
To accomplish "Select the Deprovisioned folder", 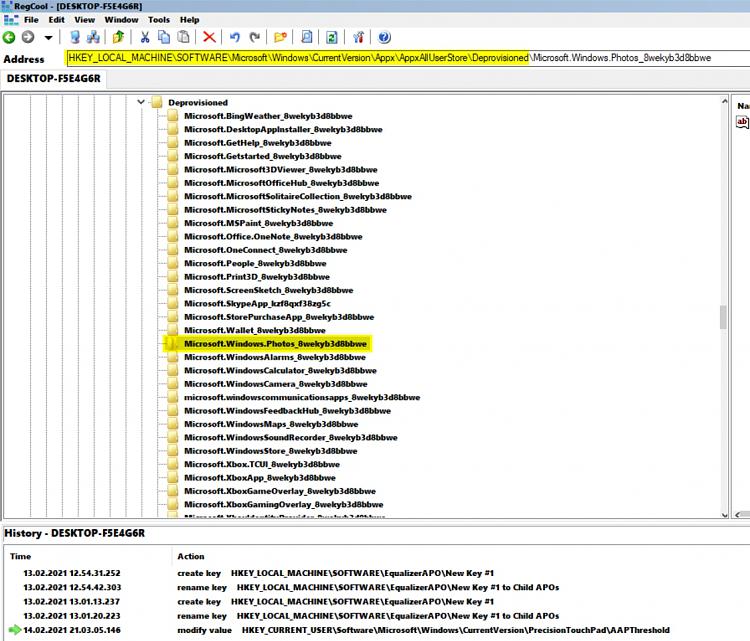I will (x=198, y=102).
